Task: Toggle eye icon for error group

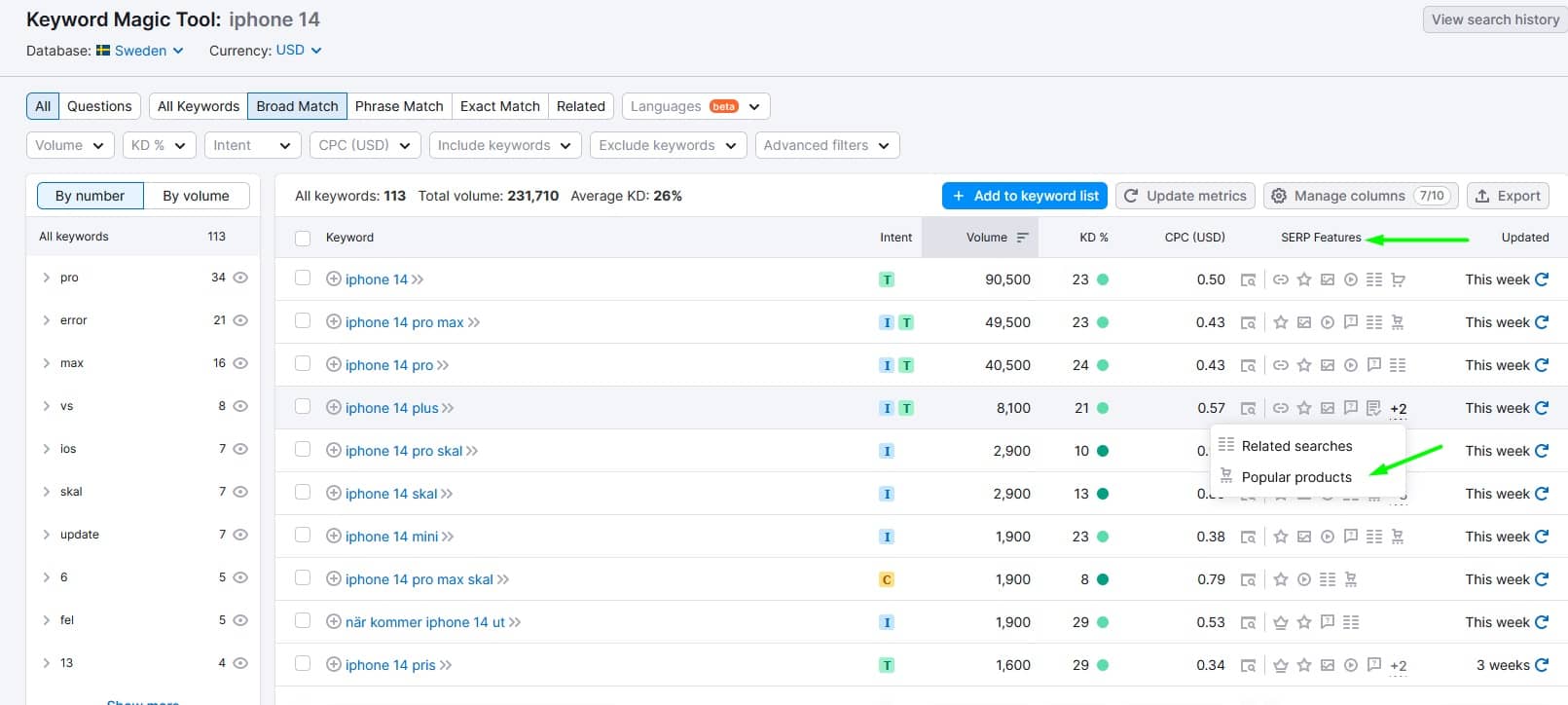Action: click(240, 320)
